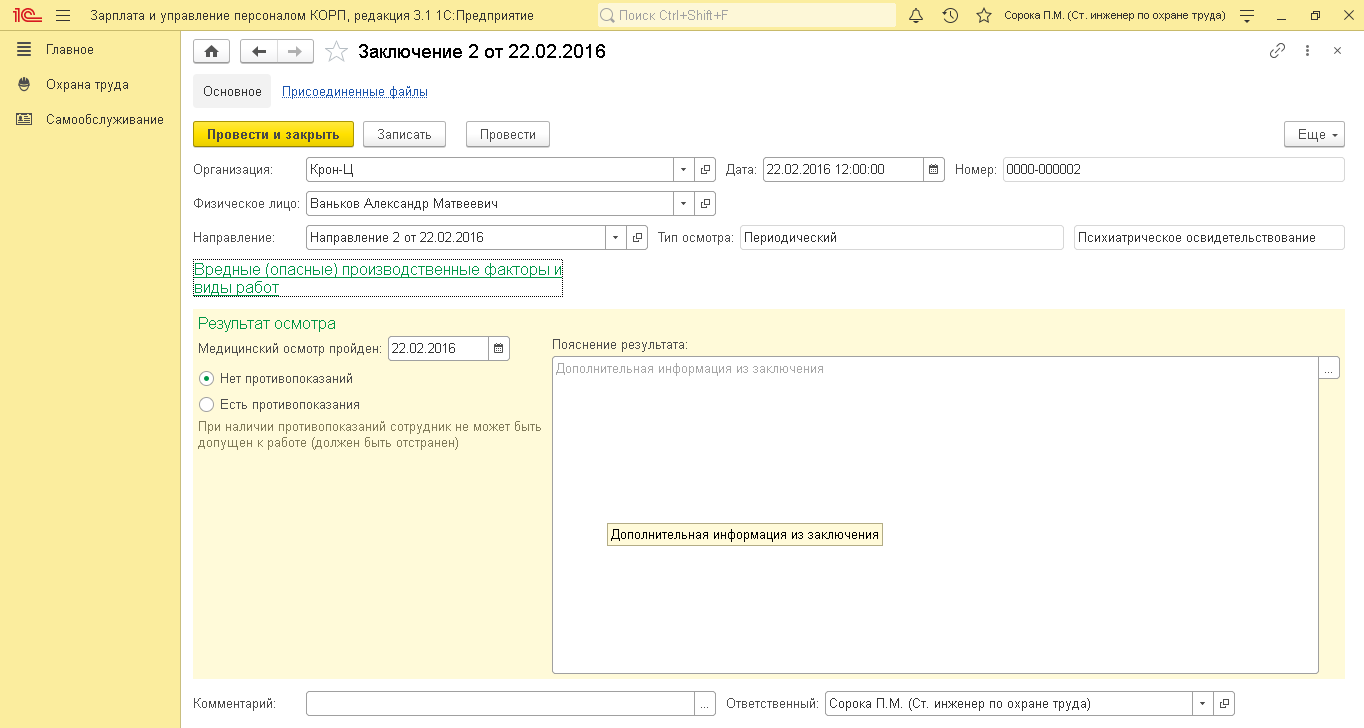The image size is (1364, 728).
Task: Click the Заключение 2 от 22.02.2016 title
Action: pyautogui.click(x=482, y=52)
